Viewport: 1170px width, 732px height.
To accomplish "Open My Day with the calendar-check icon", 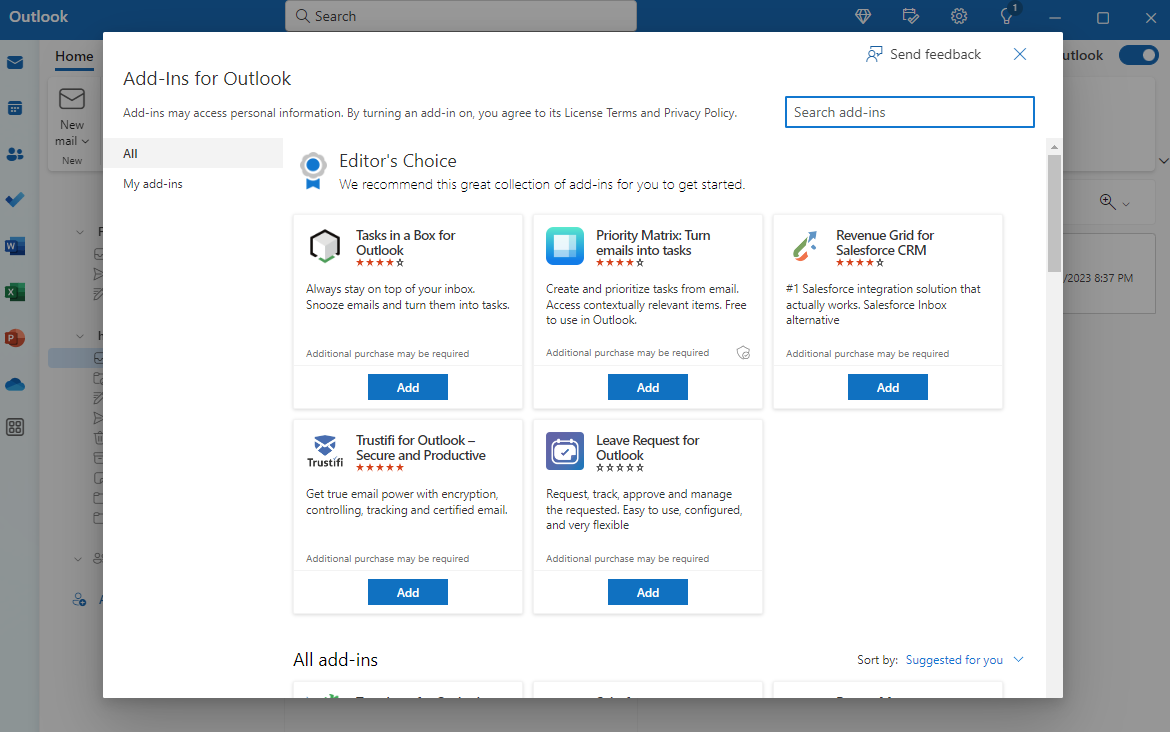I will [910, 16].
